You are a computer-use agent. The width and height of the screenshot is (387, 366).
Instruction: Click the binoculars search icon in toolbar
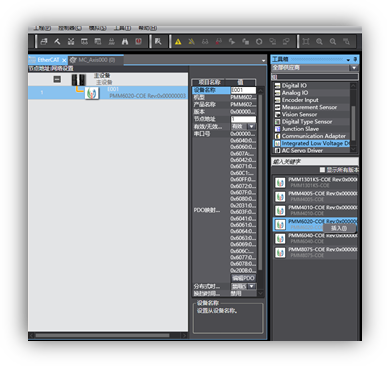pyautogui.click(x=125, y=42)
